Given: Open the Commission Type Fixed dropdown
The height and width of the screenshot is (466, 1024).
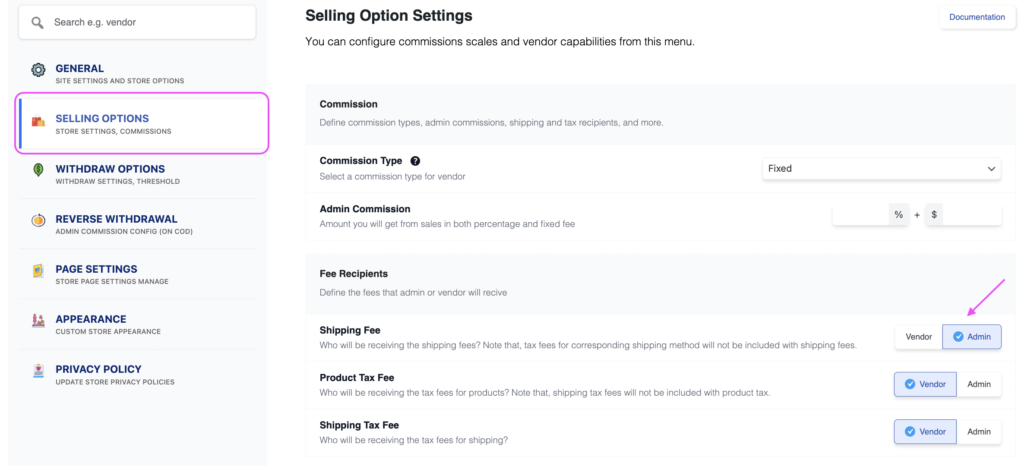Looking at the screenshot, I should pyautogui.click(x=881, y=169).
